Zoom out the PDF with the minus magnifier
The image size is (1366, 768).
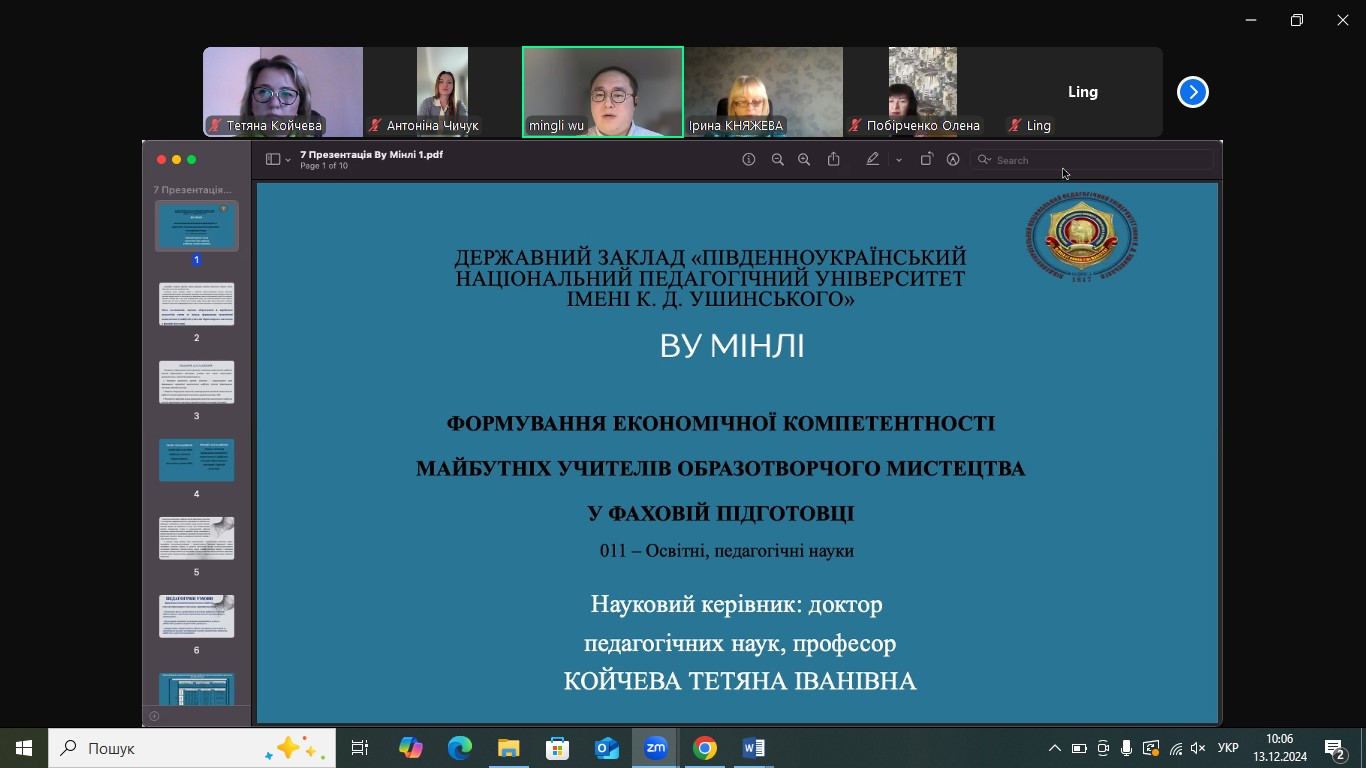tap(777, 160)
